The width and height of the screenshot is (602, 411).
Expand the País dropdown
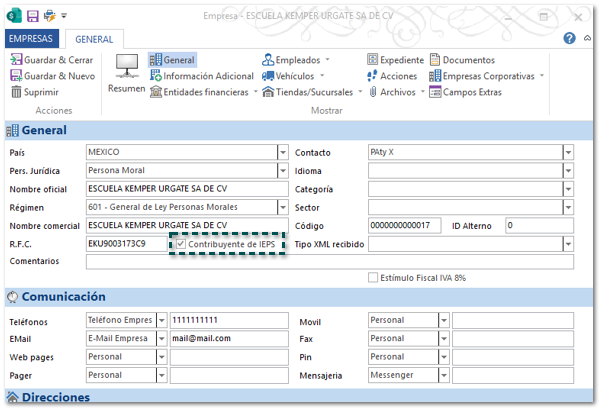click(x=283, y=153)
